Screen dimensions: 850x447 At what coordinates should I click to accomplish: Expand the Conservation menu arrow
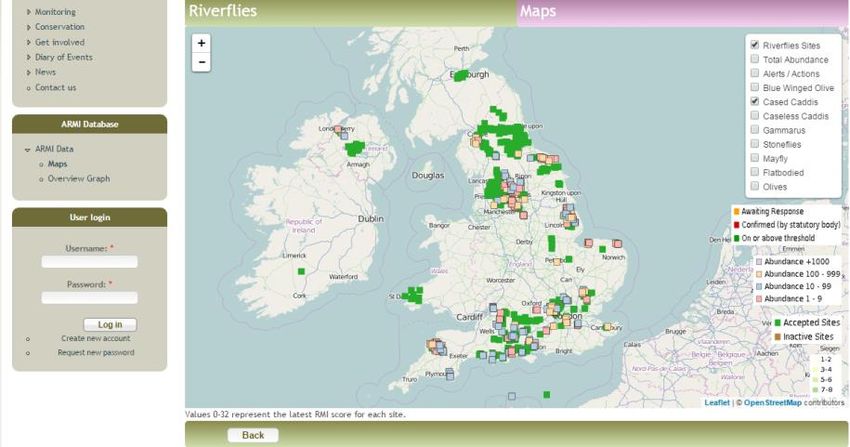pos(28,27)
